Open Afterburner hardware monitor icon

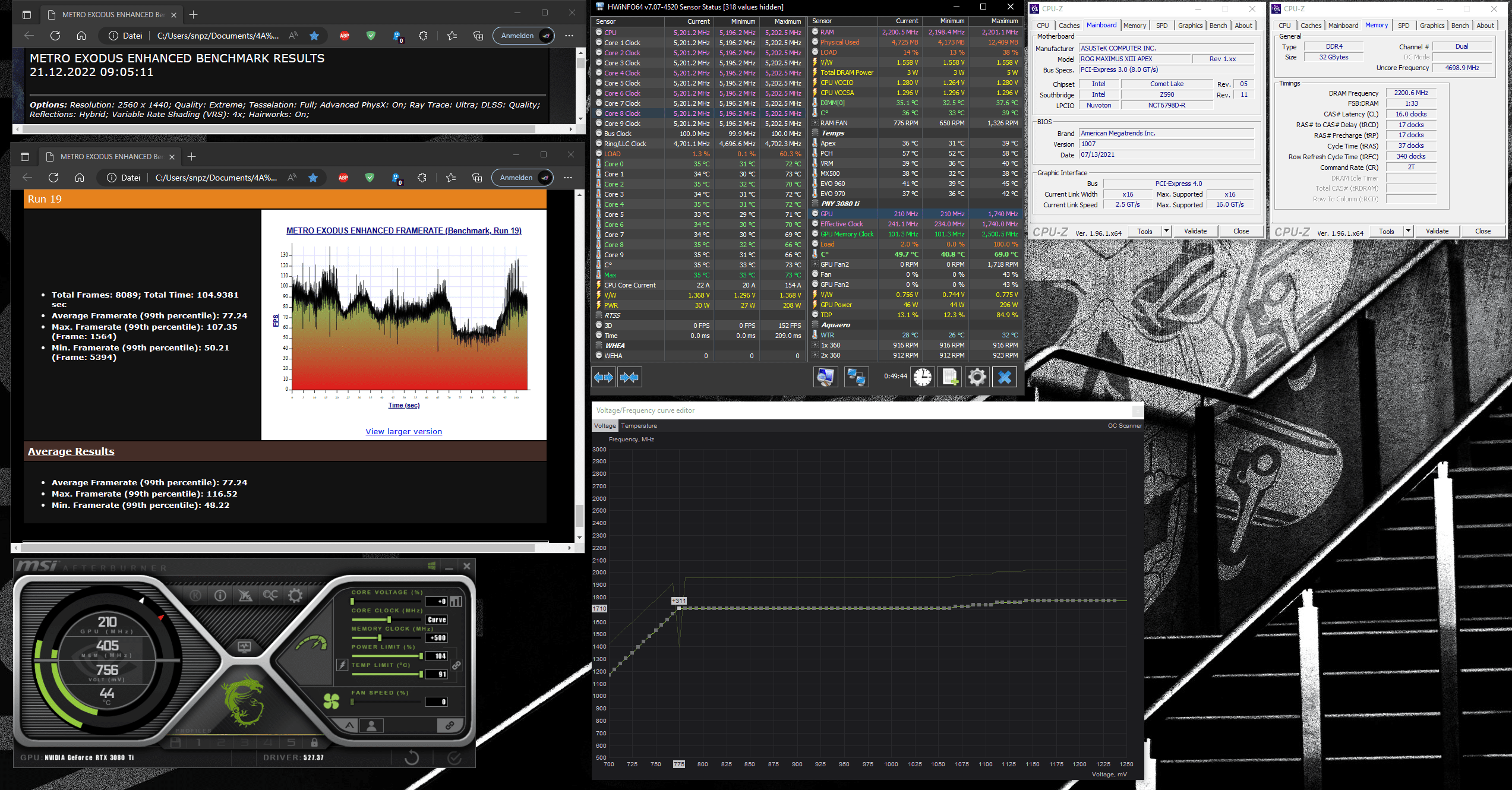(x=244, y=647)
